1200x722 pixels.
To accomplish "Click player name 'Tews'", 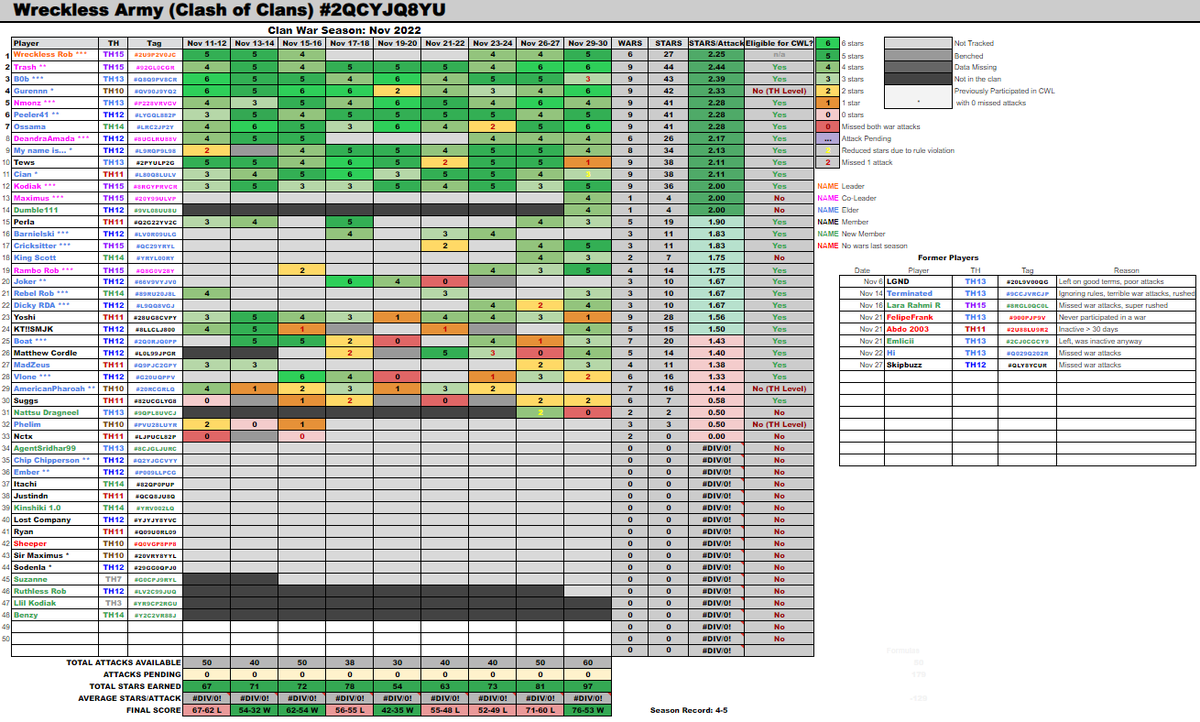I will [23, 161].
